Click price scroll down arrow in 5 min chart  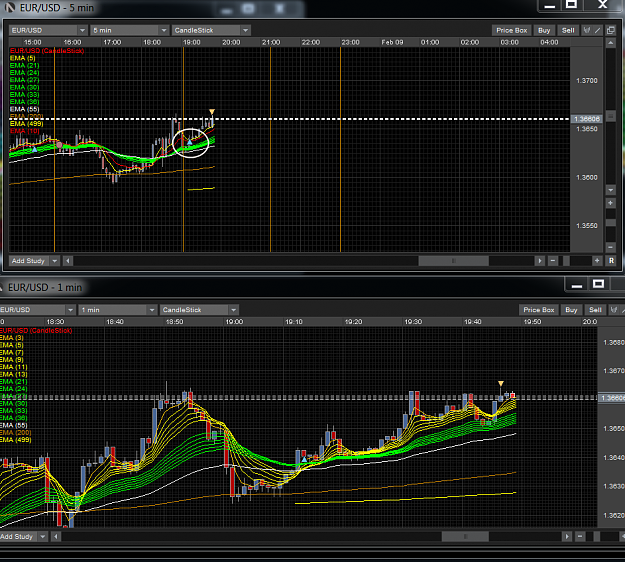(x=610, y=190)
